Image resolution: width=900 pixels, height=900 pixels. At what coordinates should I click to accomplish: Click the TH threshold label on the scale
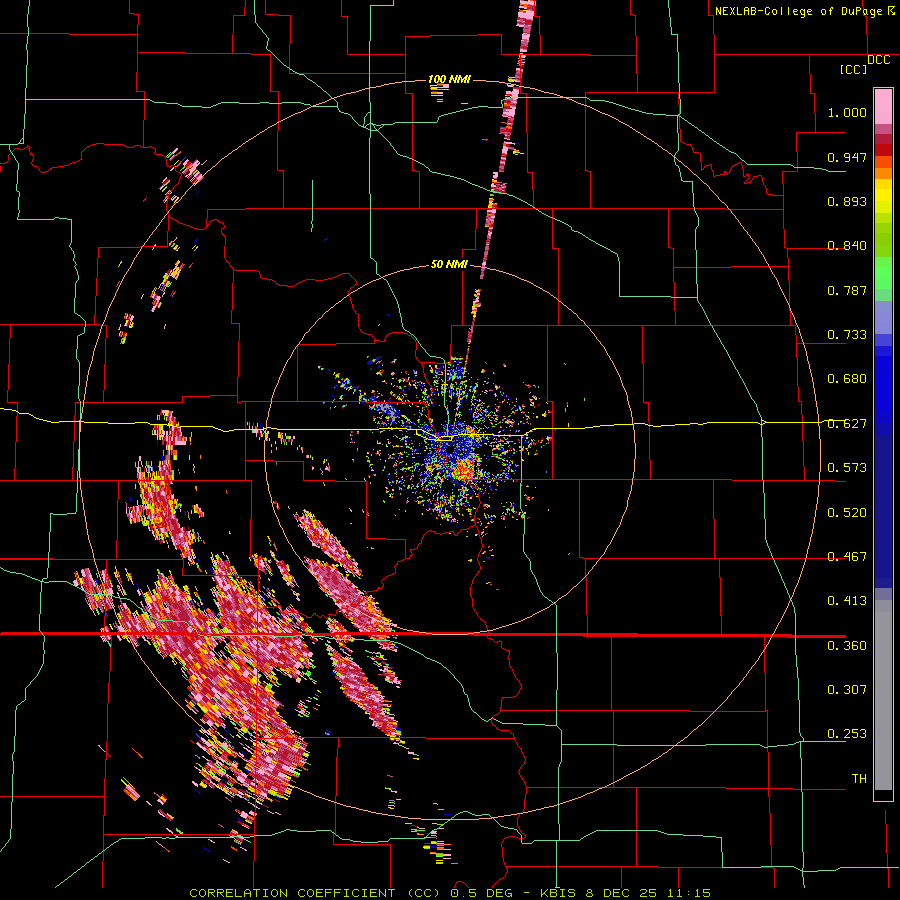coord(859,779)
